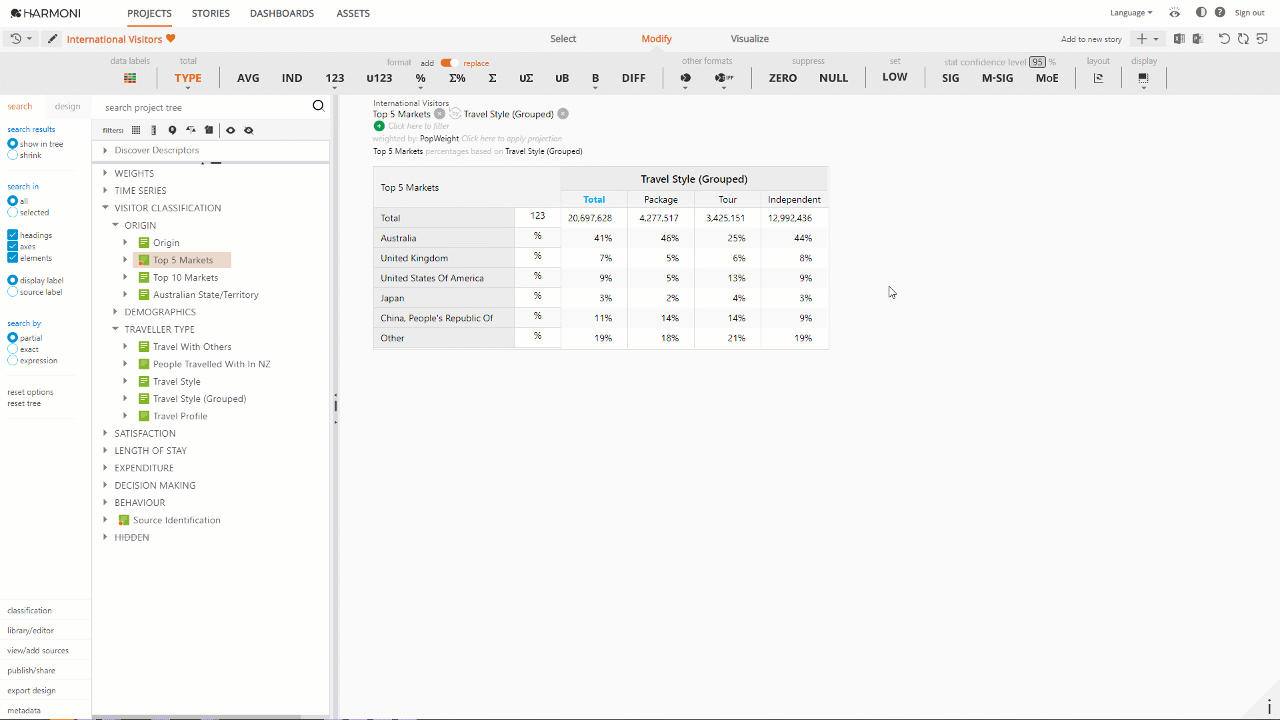Expand the SATISFACTION tree node
The image size is (1280, 720).
coord(105,433)
